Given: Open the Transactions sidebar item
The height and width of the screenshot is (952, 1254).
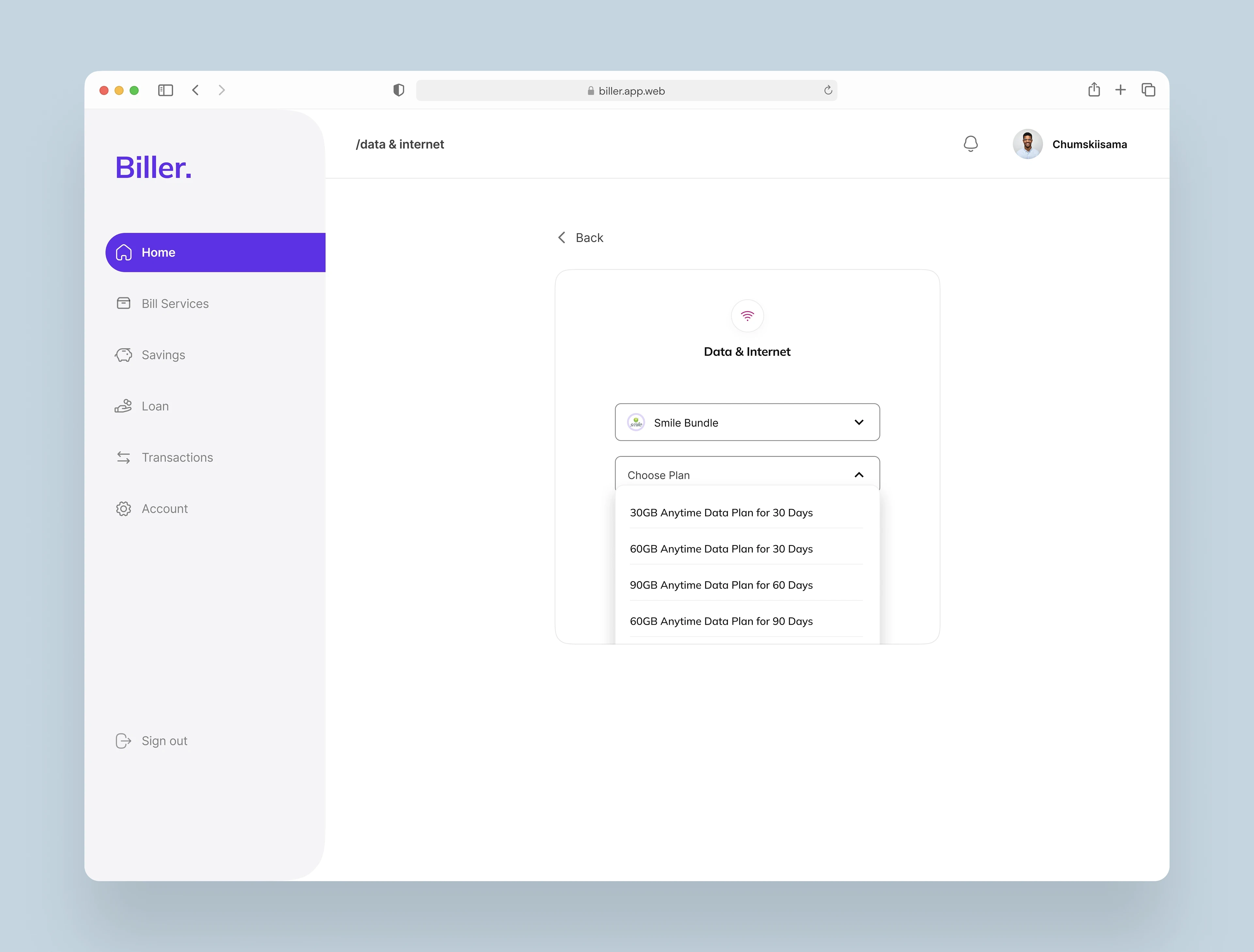Looking at the screenshot, I should [177, 457].
